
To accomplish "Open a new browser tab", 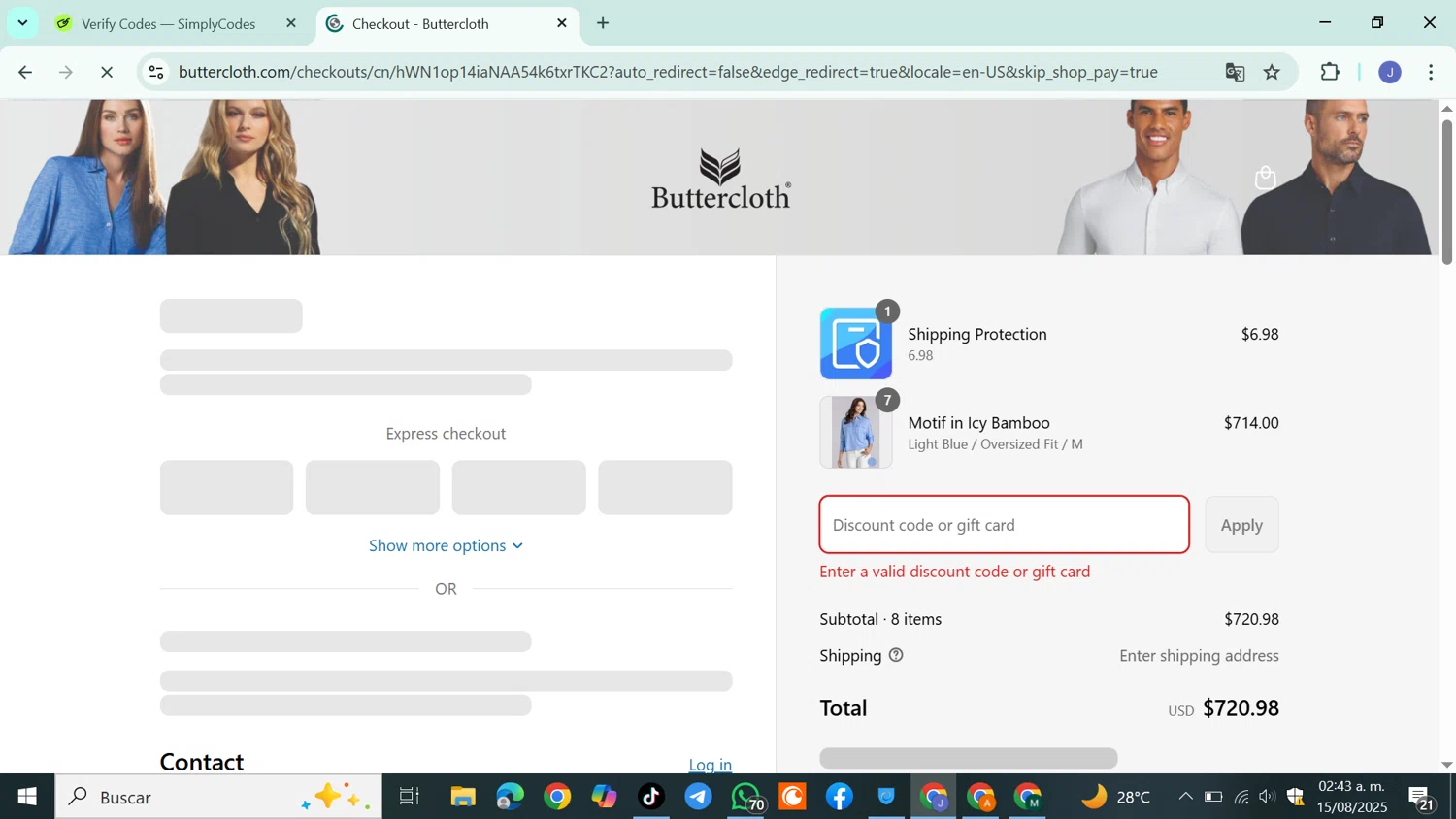I will point(603,23).
